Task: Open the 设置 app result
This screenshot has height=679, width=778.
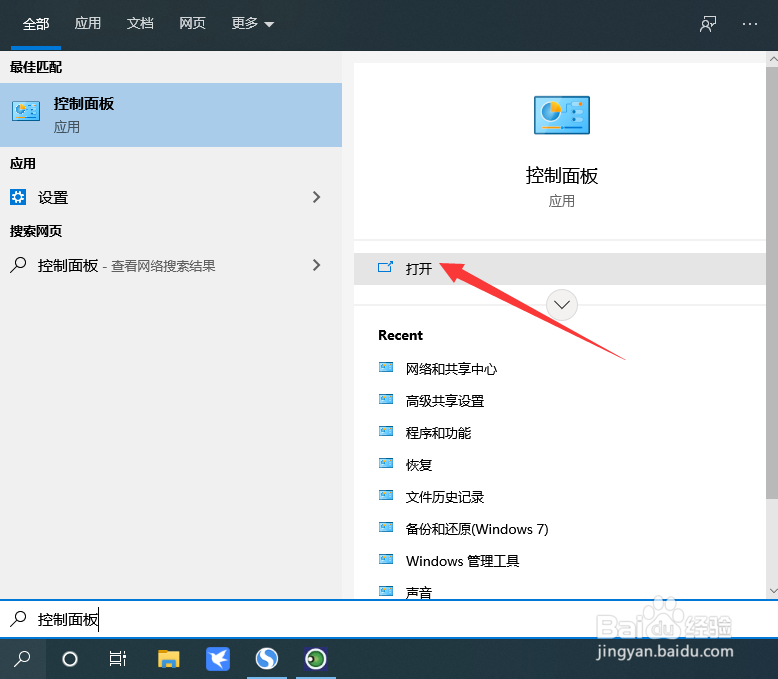Action: (171, 198)
